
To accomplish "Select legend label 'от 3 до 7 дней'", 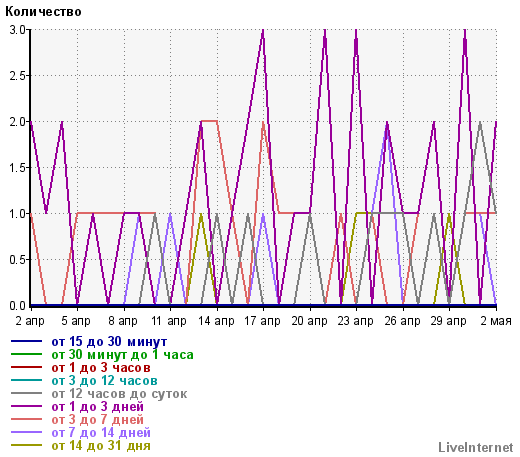I will [x=98, y=420].
